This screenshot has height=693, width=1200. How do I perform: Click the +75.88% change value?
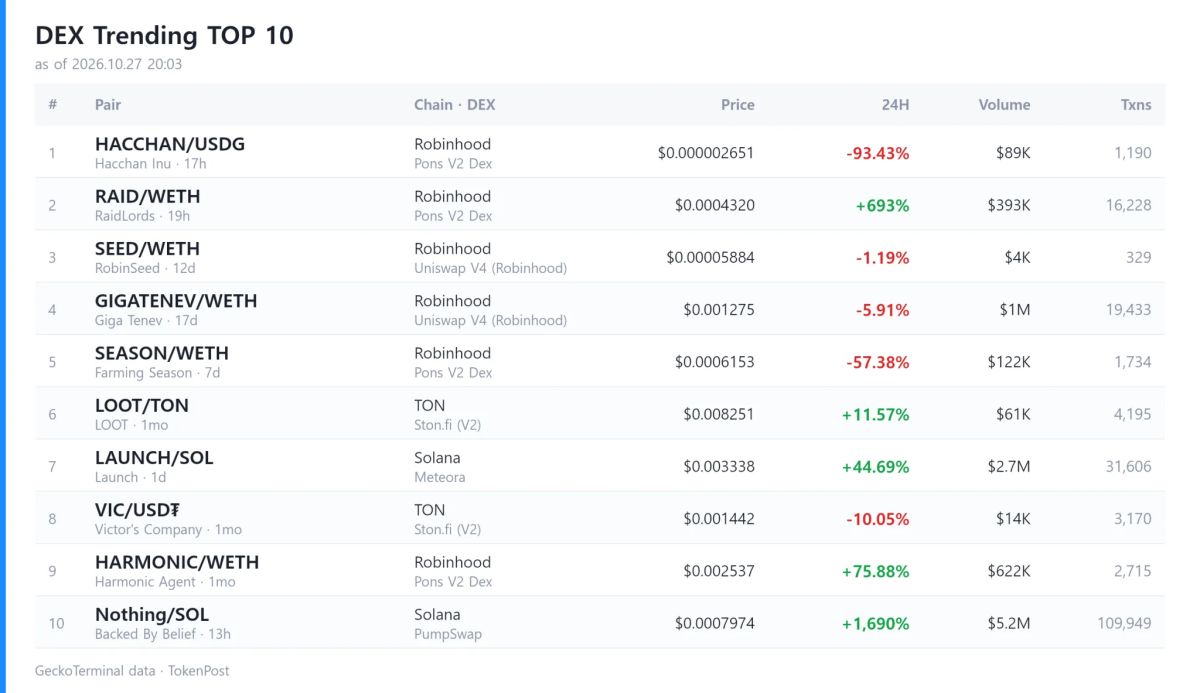tap(876, 571)
